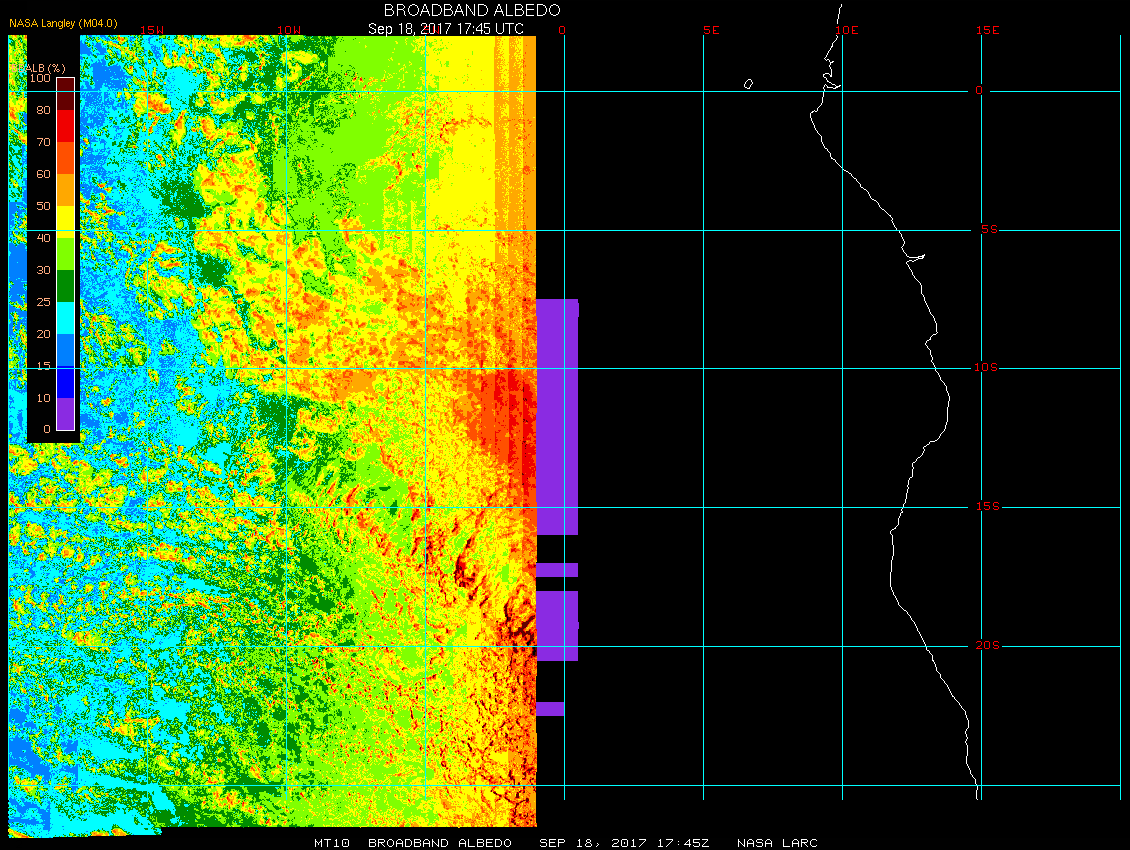
Task: Click the largest purple block crossing 10S
Action: click(x=557, y=417)
